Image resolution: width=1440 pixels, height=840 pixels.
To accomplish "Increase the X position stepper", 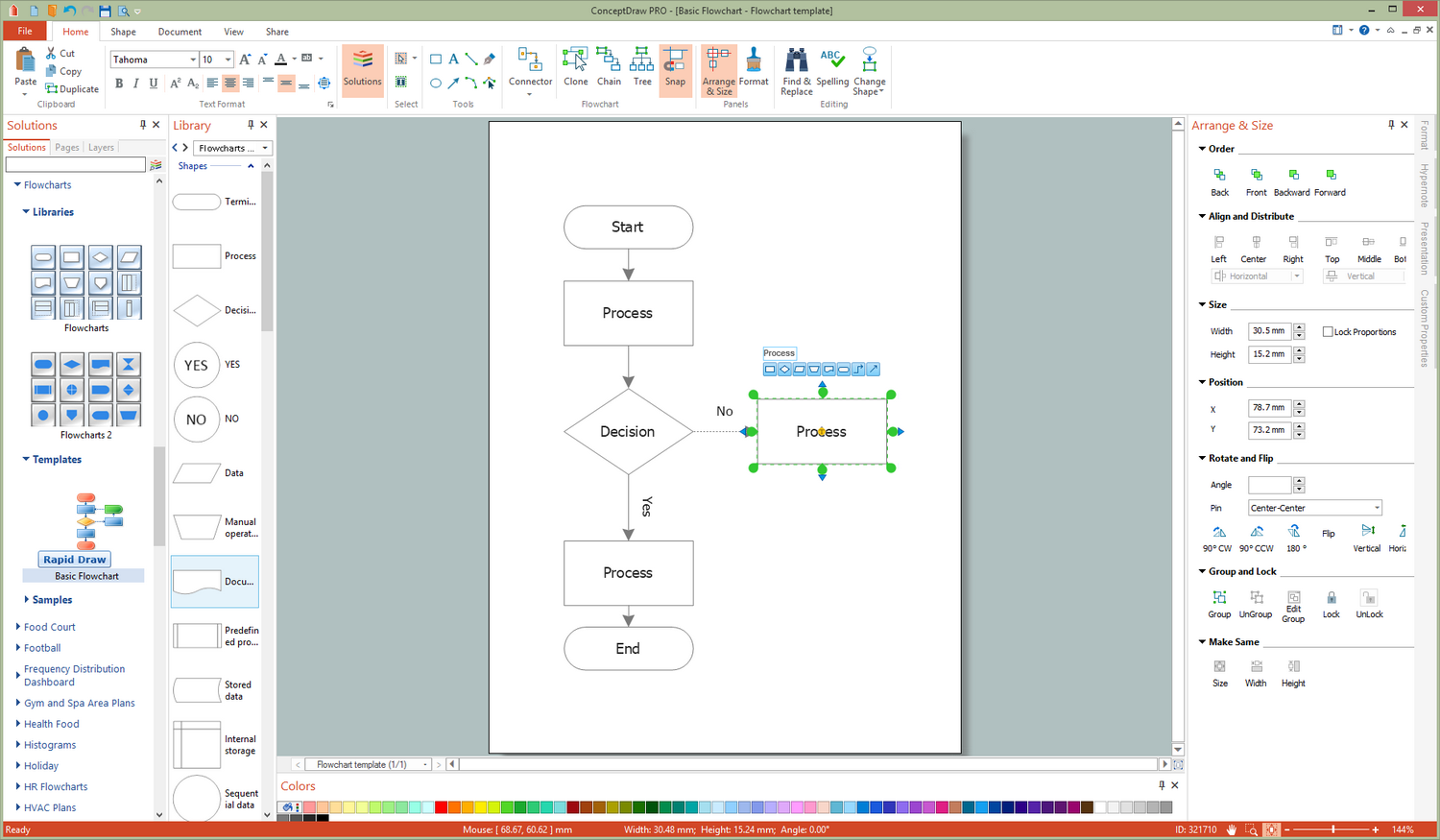I will pyautogui.click(x=1299, y=404).
